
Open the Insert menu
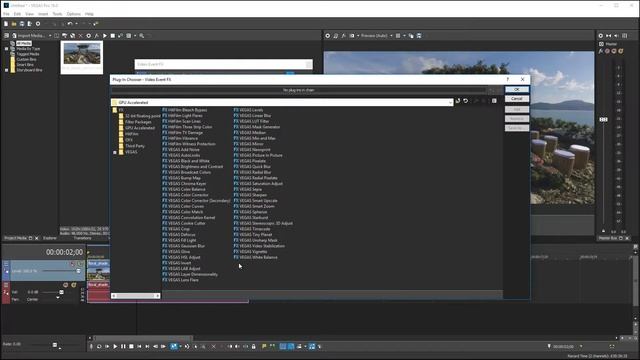(x=43, y=14)
